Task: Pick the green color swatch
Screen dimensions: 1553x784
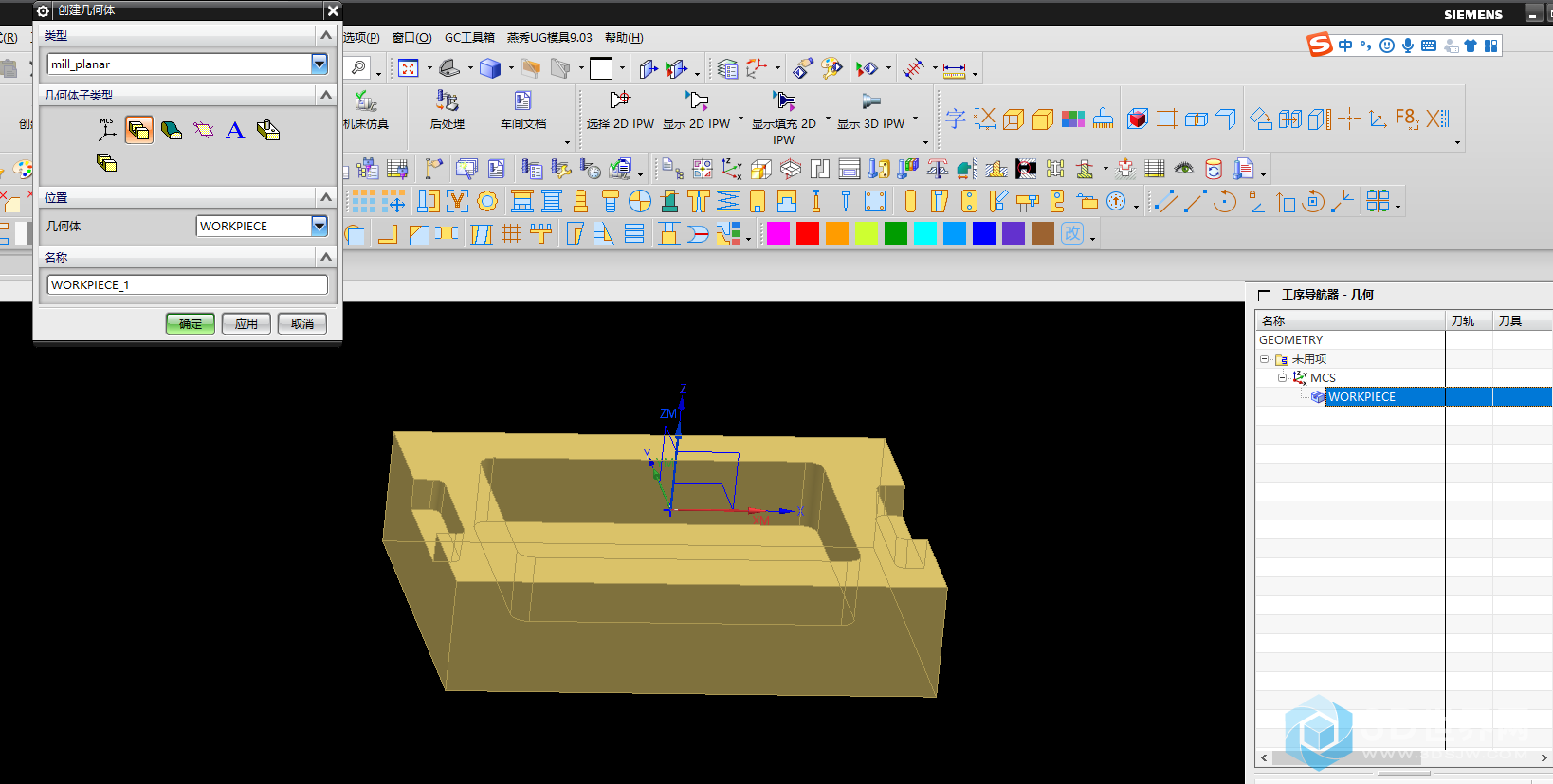Action: tap(896, 233)
